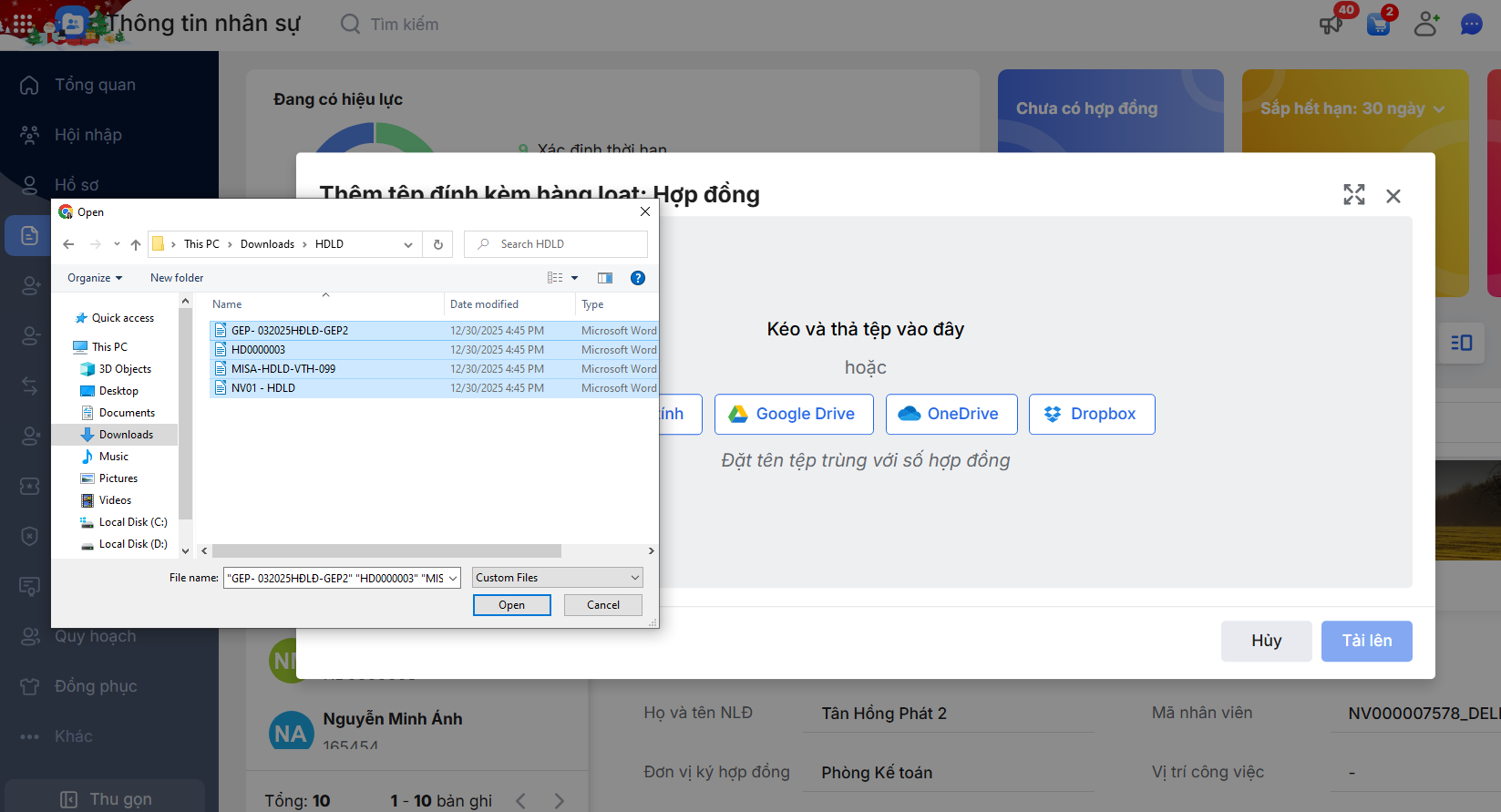Choose the Dropbox upload option

1091,414
